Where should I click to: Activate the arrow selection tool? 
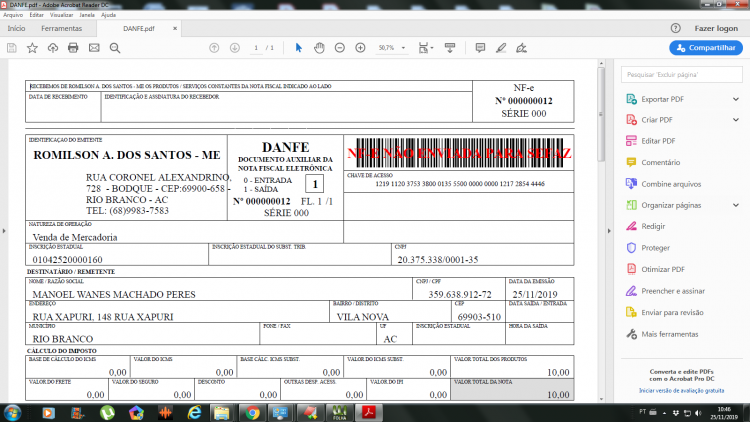coord(298,48)
